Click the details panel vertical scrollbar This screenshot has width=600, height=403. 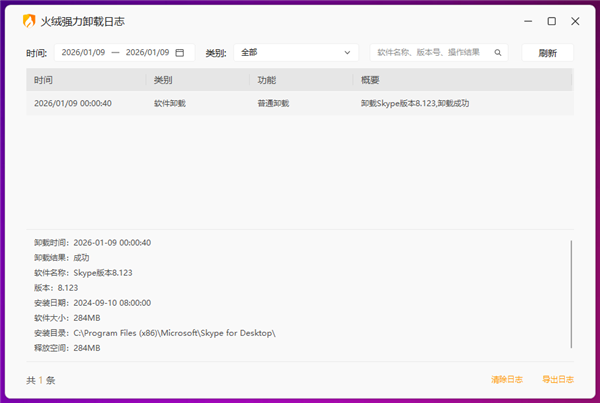coord(572,295)
